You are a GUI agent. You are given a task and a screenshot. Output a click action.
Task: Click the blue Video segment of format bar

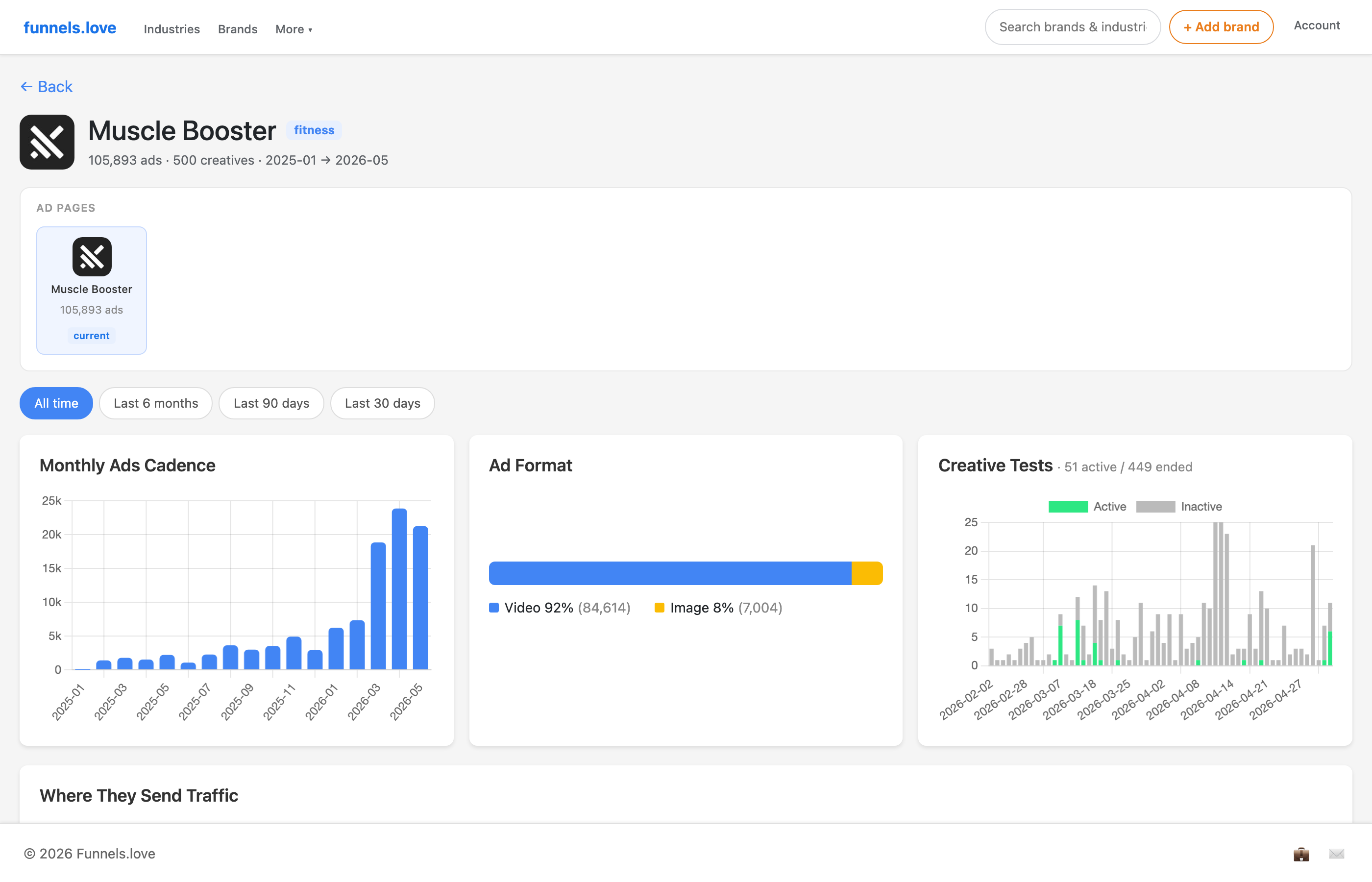pos(670,573)
